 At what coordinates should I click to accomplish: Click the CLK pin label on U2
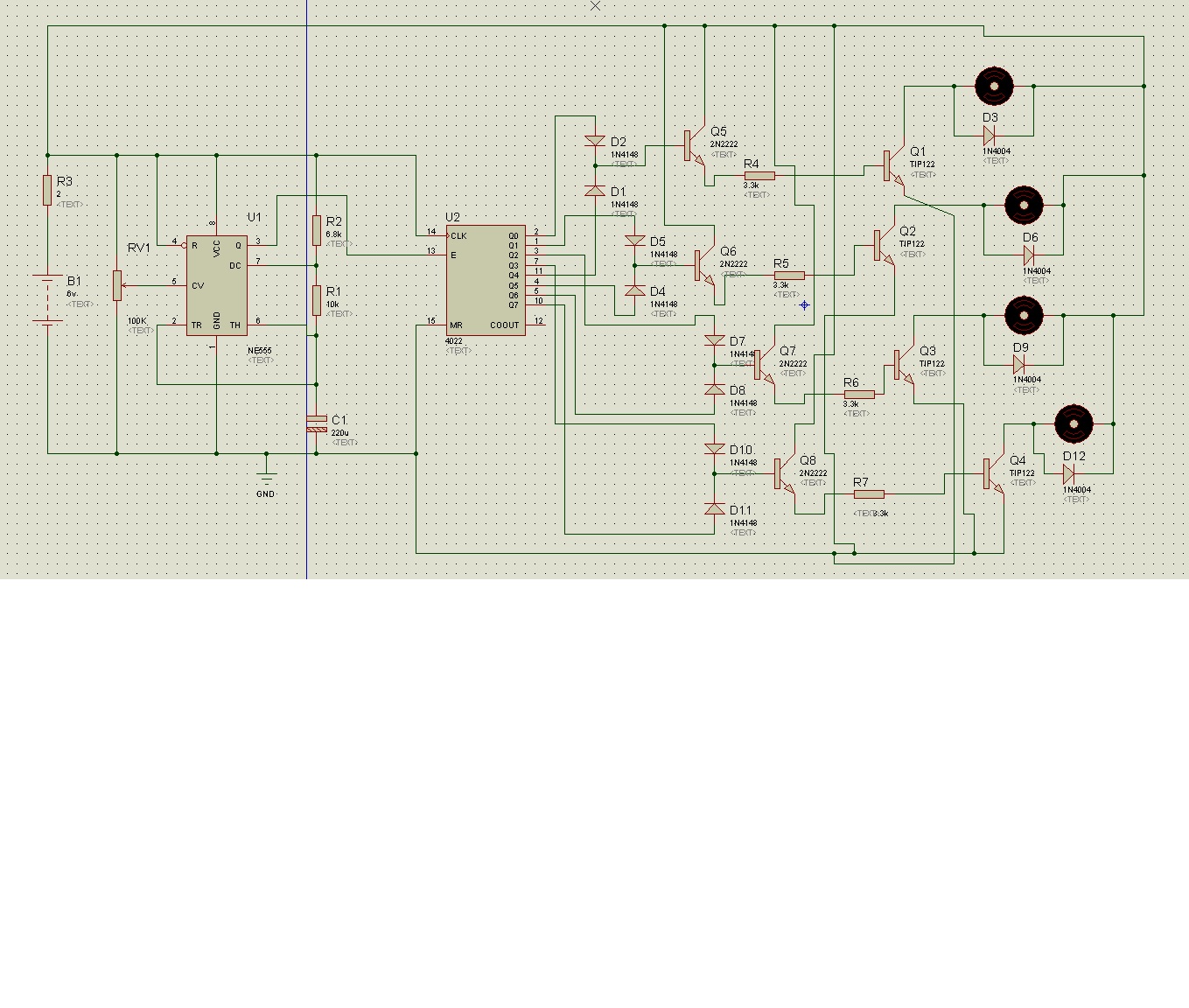(x=458, y=235)
